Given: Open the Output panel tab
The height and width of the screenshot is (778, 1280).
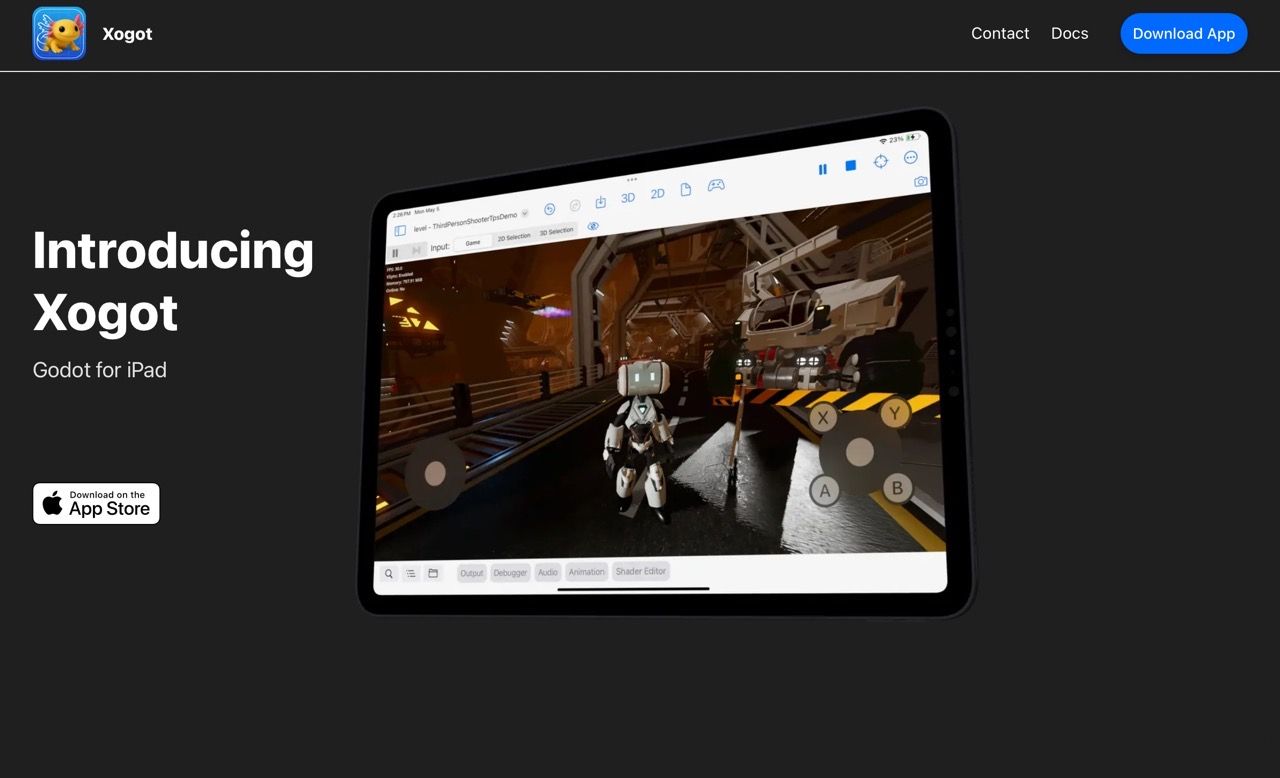Looking at the screenshot, I should pyautogui.click(x=471, y=573).
